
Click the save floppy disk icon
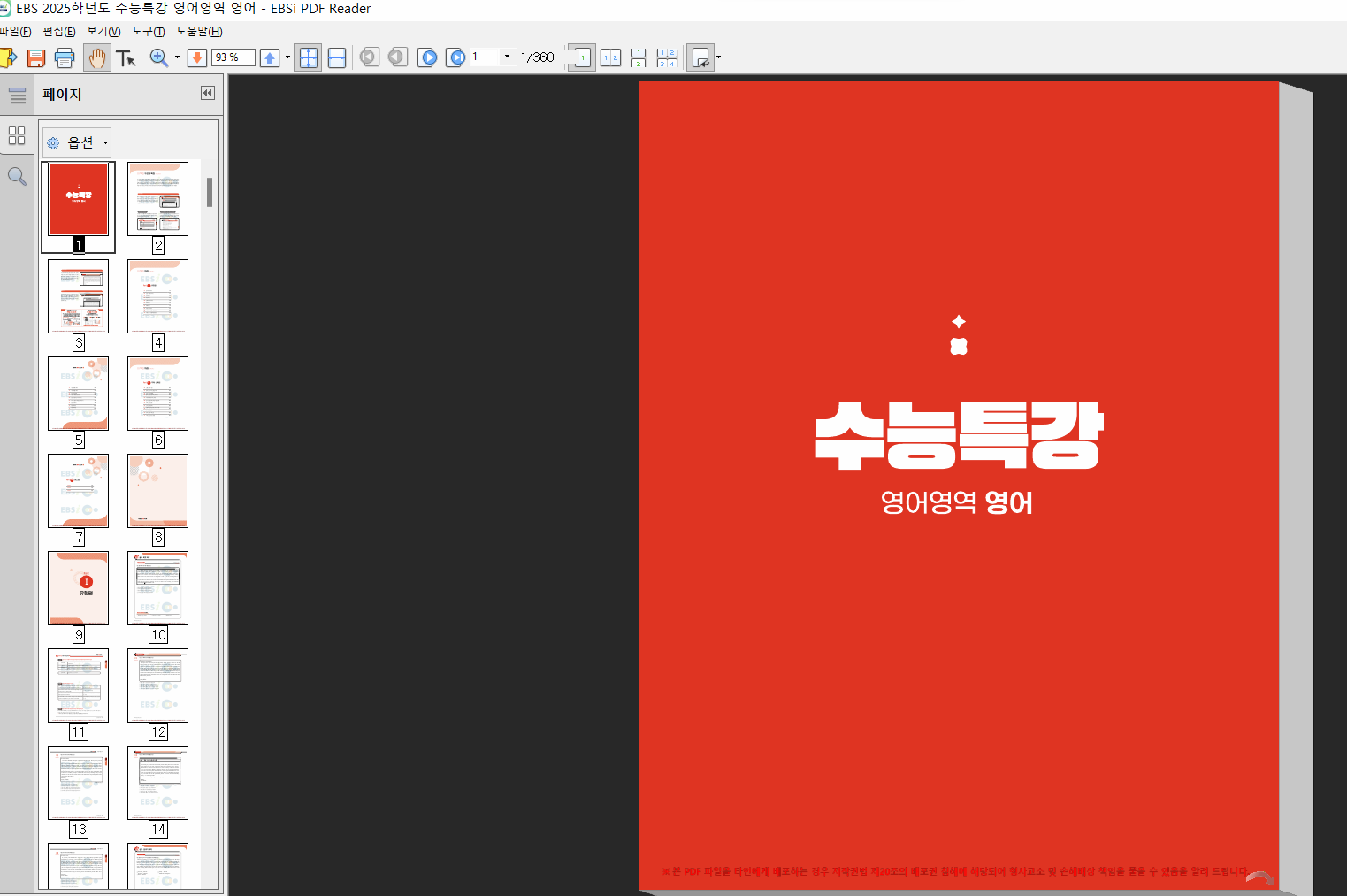36,58
